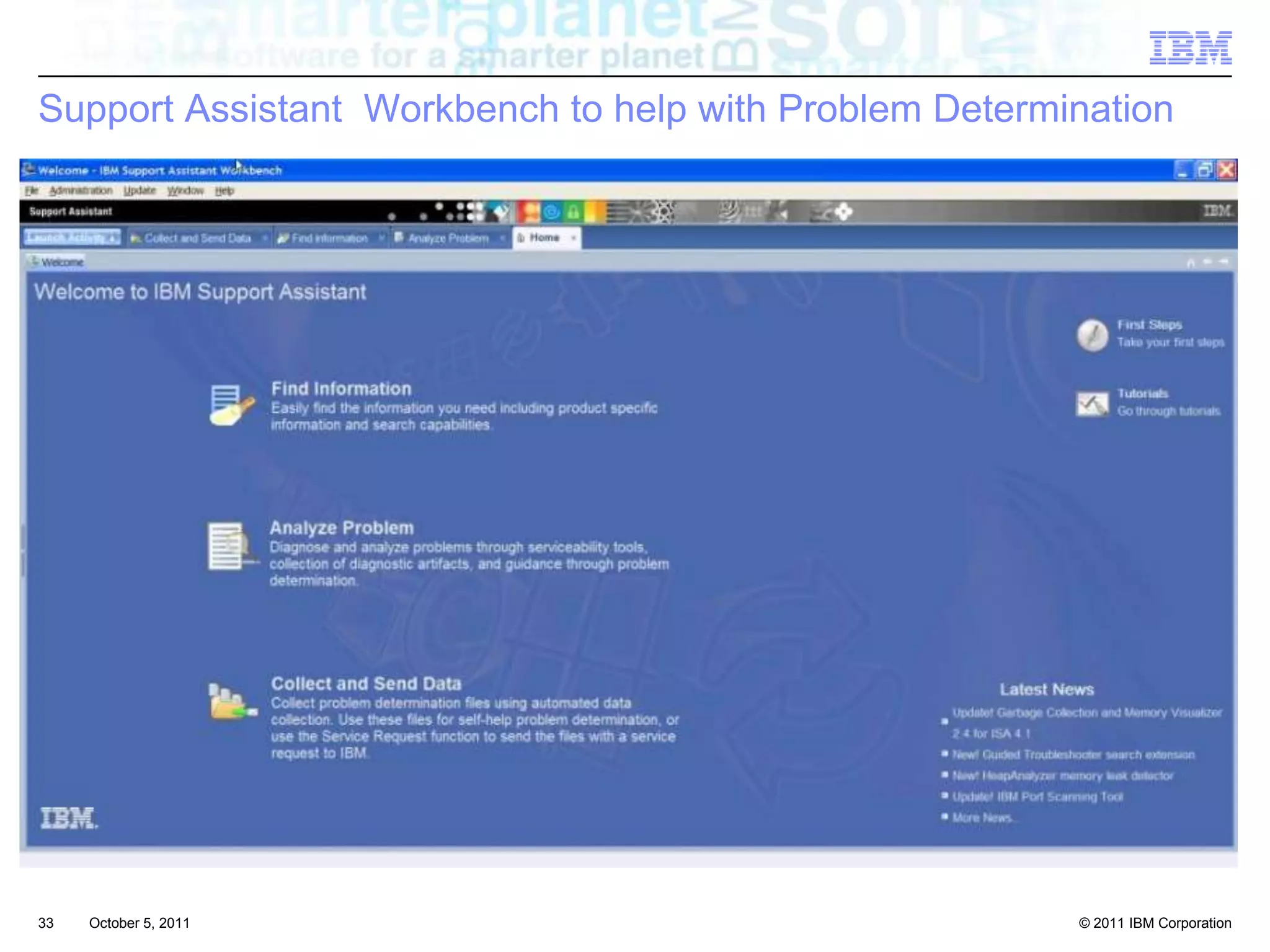Close the Home tab
1270x952 pixels.
(x=574, y=238)
